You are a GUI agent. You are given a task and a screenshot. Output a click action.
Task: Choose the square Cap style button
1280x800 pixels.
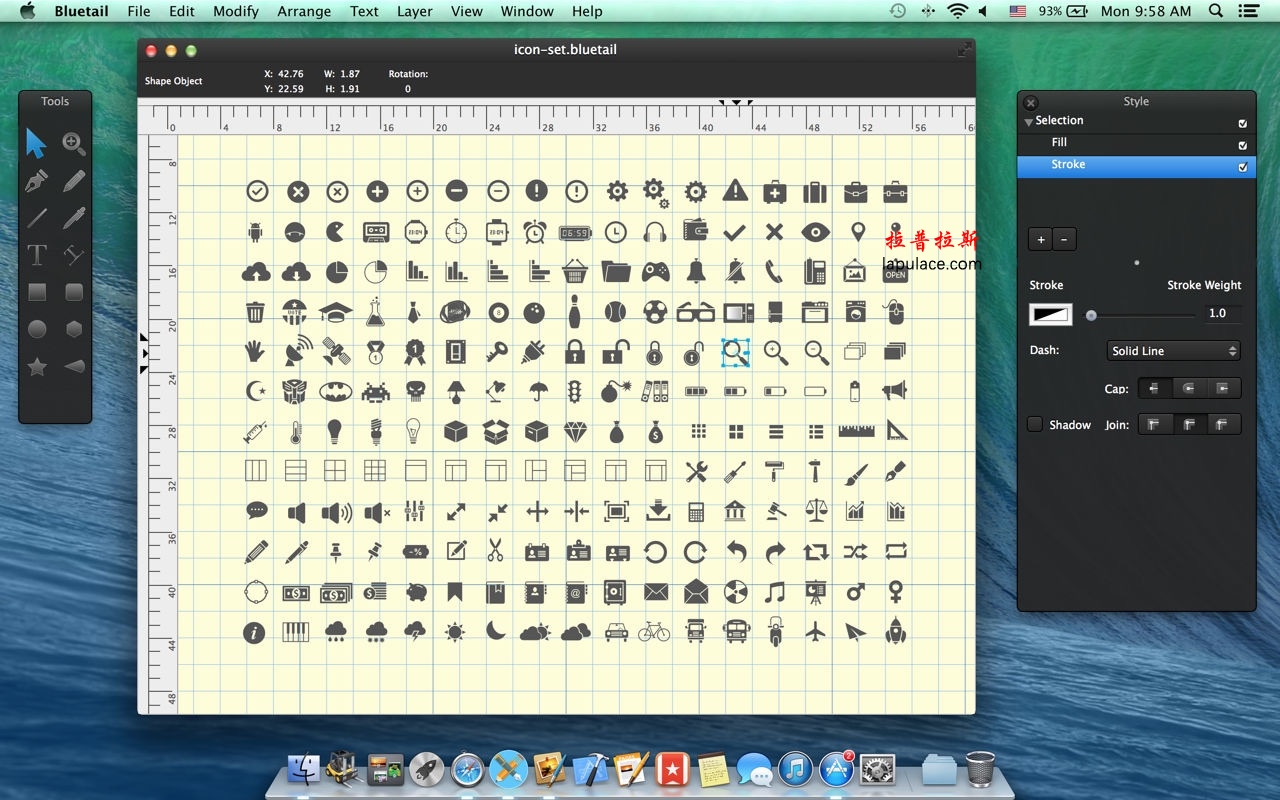[1223, 388]
